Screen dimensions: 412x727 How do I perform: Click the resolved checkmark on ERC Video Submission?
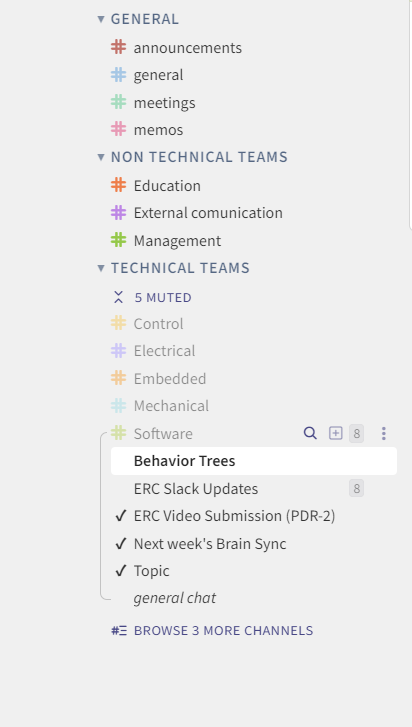120,516
